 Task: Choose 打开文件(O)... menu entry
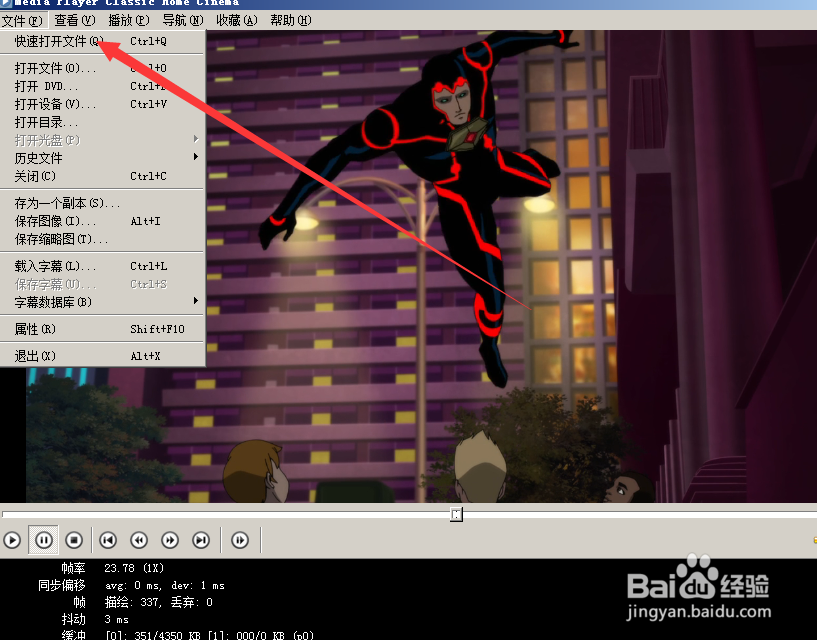pyautogui.click(x=102, y=68)
